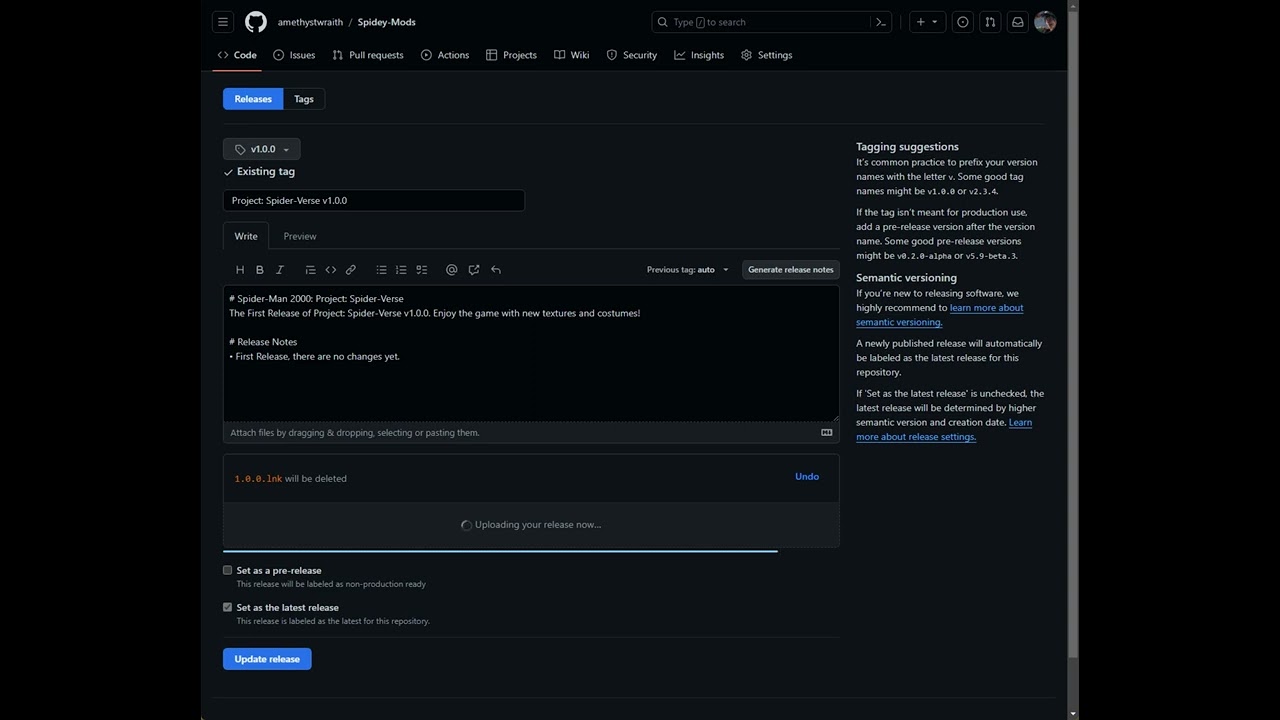The height and width of the screenshot is (720, 1280).
Task: Open the Previous tag: auto dropdown
Action: [x=688, y=270]
